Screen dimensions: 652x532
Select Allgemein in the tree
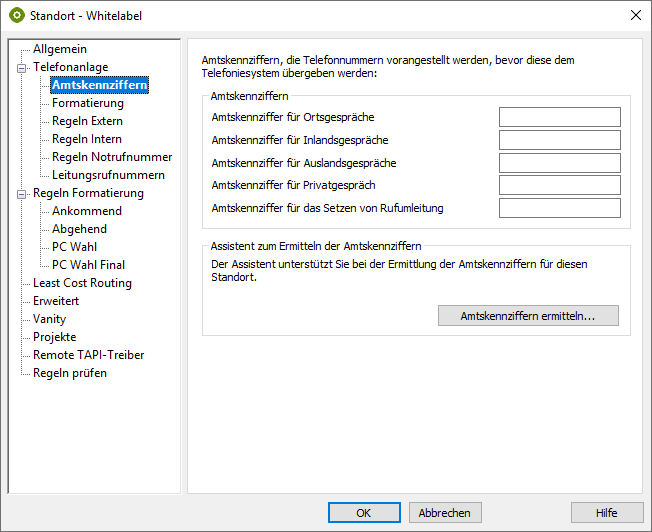pos(59,49)
